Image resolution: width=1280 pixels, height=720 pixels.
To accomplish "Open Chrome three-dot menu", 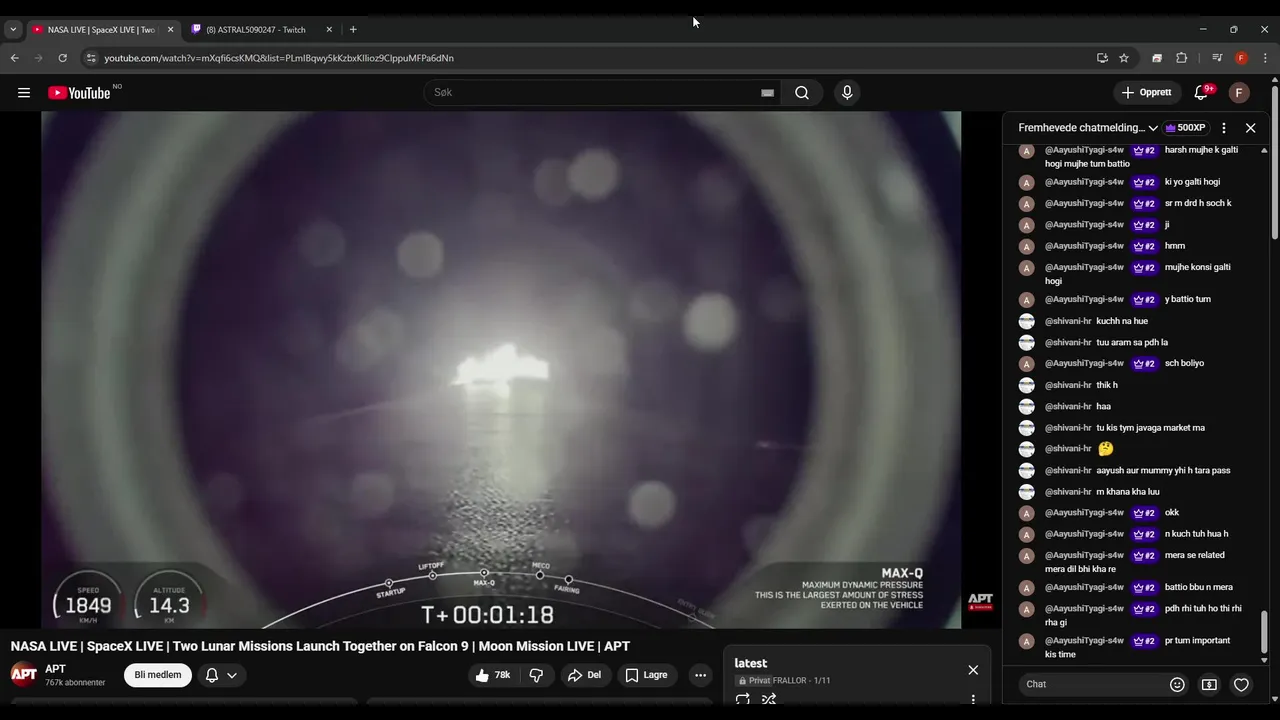I will click(x=1265, y=58).
